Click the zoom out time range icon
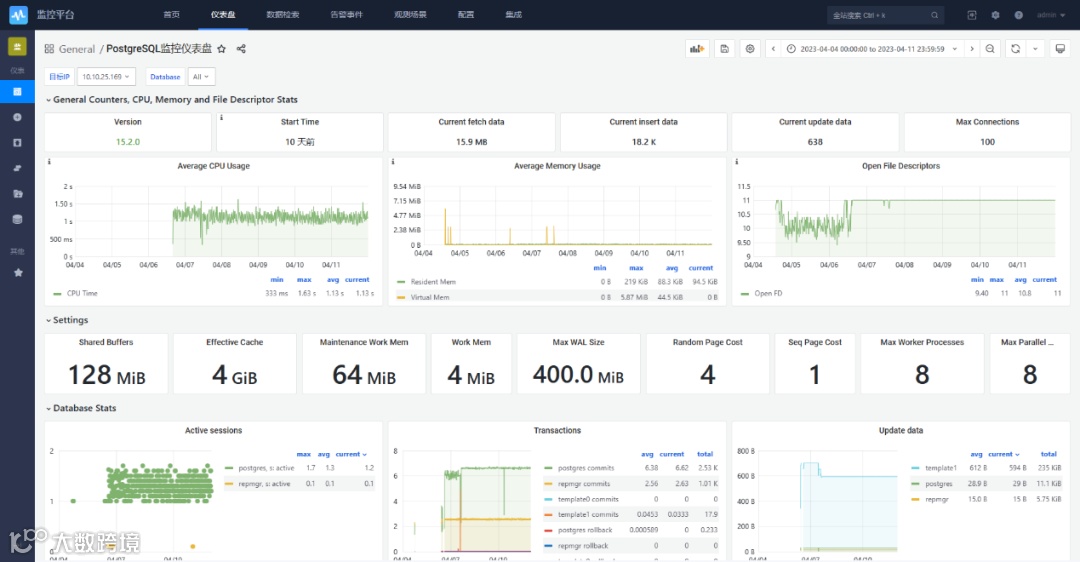The width and height of the screenshot is (1080, 562). tap(990, 49)
